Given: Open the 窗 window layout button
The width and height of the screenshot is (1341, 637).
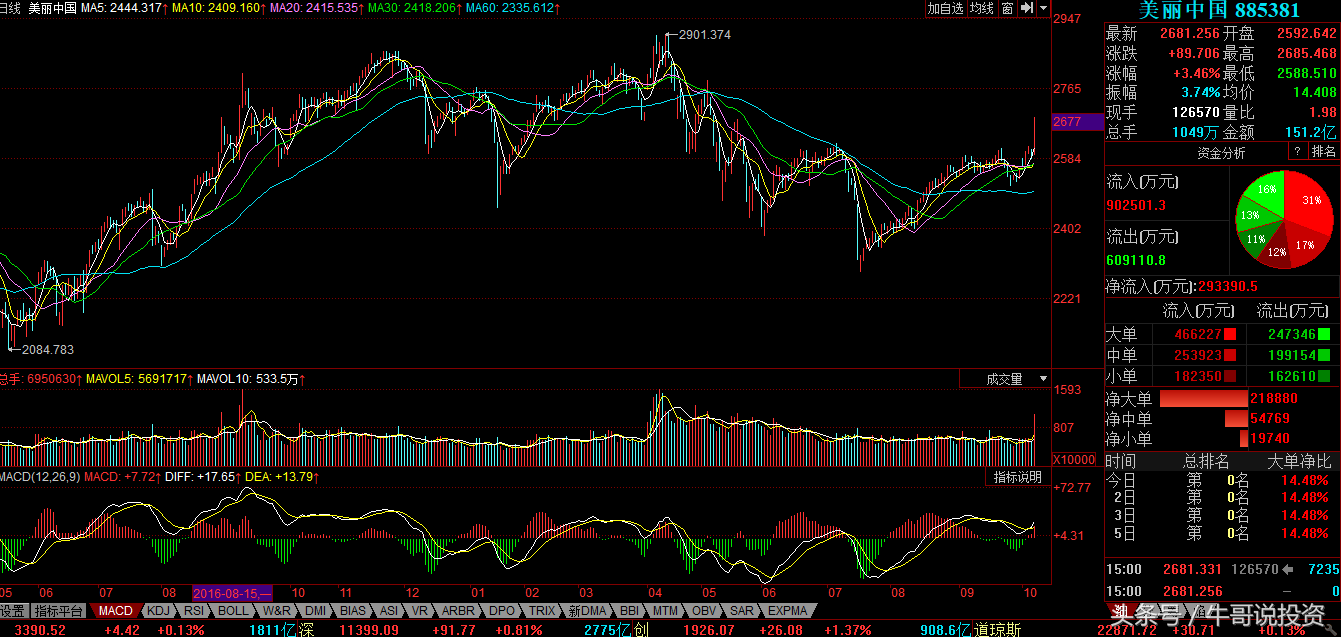Looking at the screenshot, I should (x=1007, y=8).
